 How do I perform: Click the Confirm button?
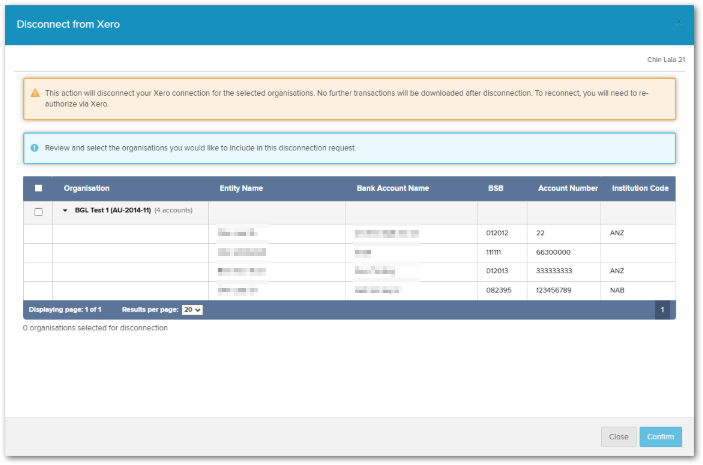(660, 437)
